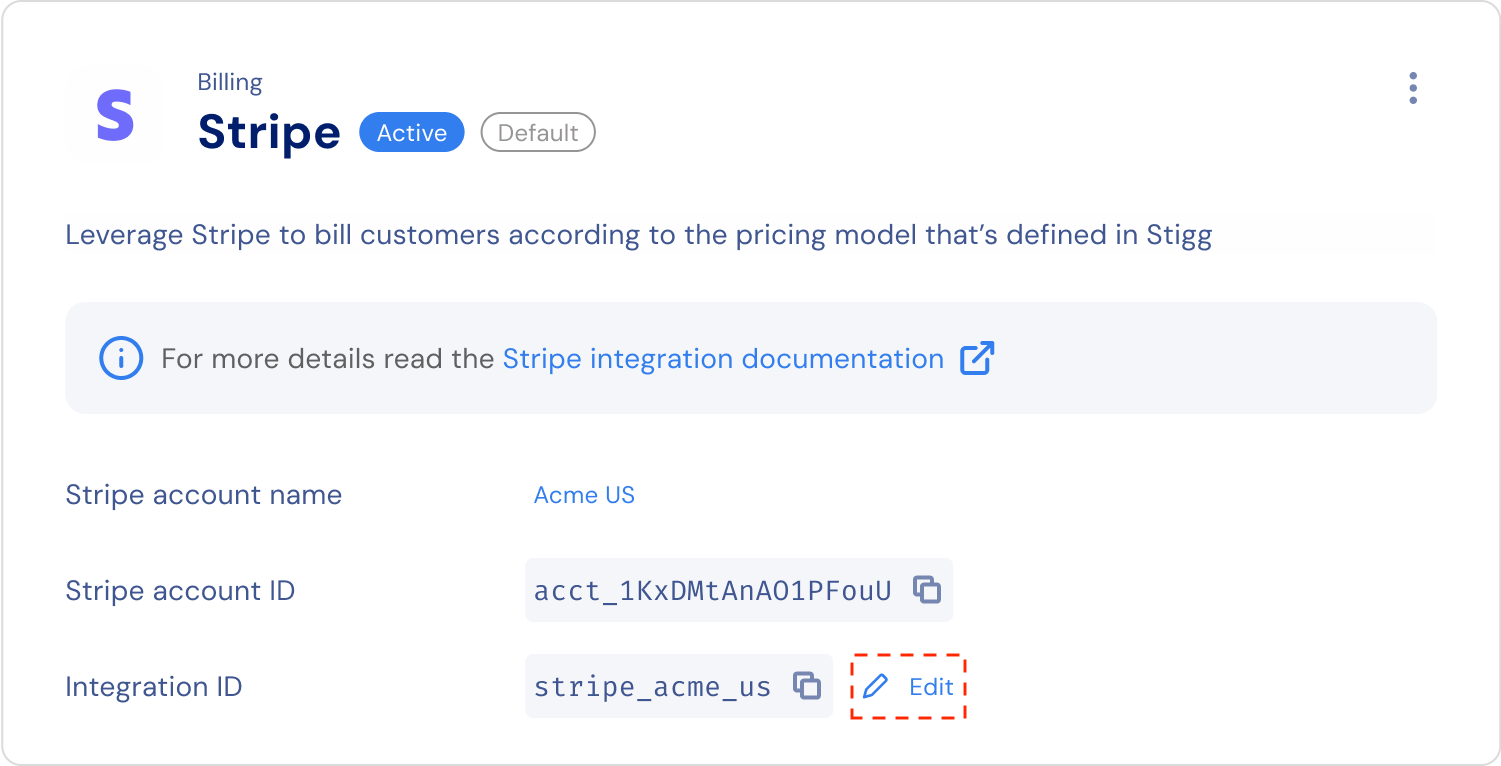Click the Active status badge
The height and width of the screenshot is (766, 1501).
[412, 133]
